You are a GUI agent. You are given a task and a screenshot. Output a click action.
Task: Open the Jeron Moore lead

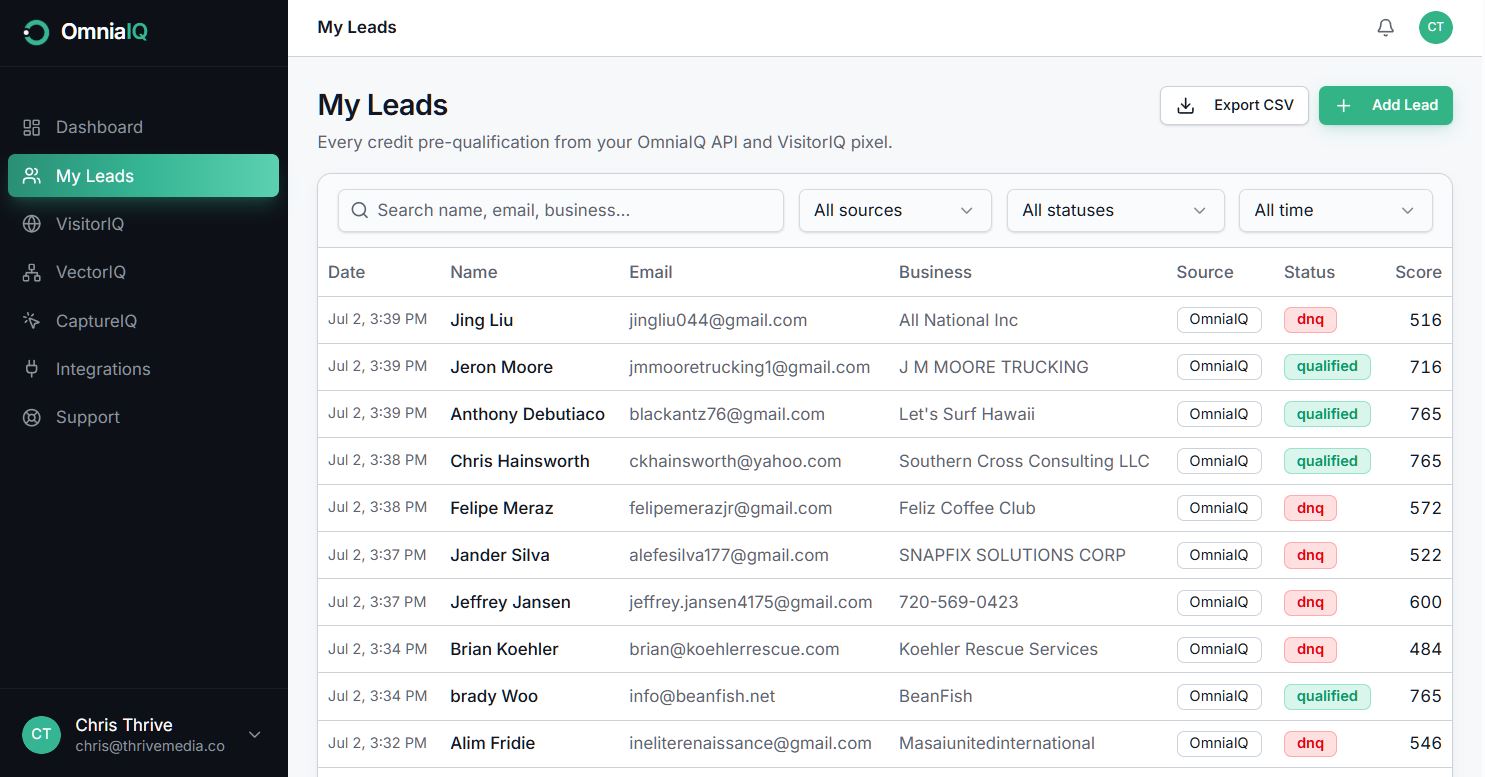(x=502, y=367)
